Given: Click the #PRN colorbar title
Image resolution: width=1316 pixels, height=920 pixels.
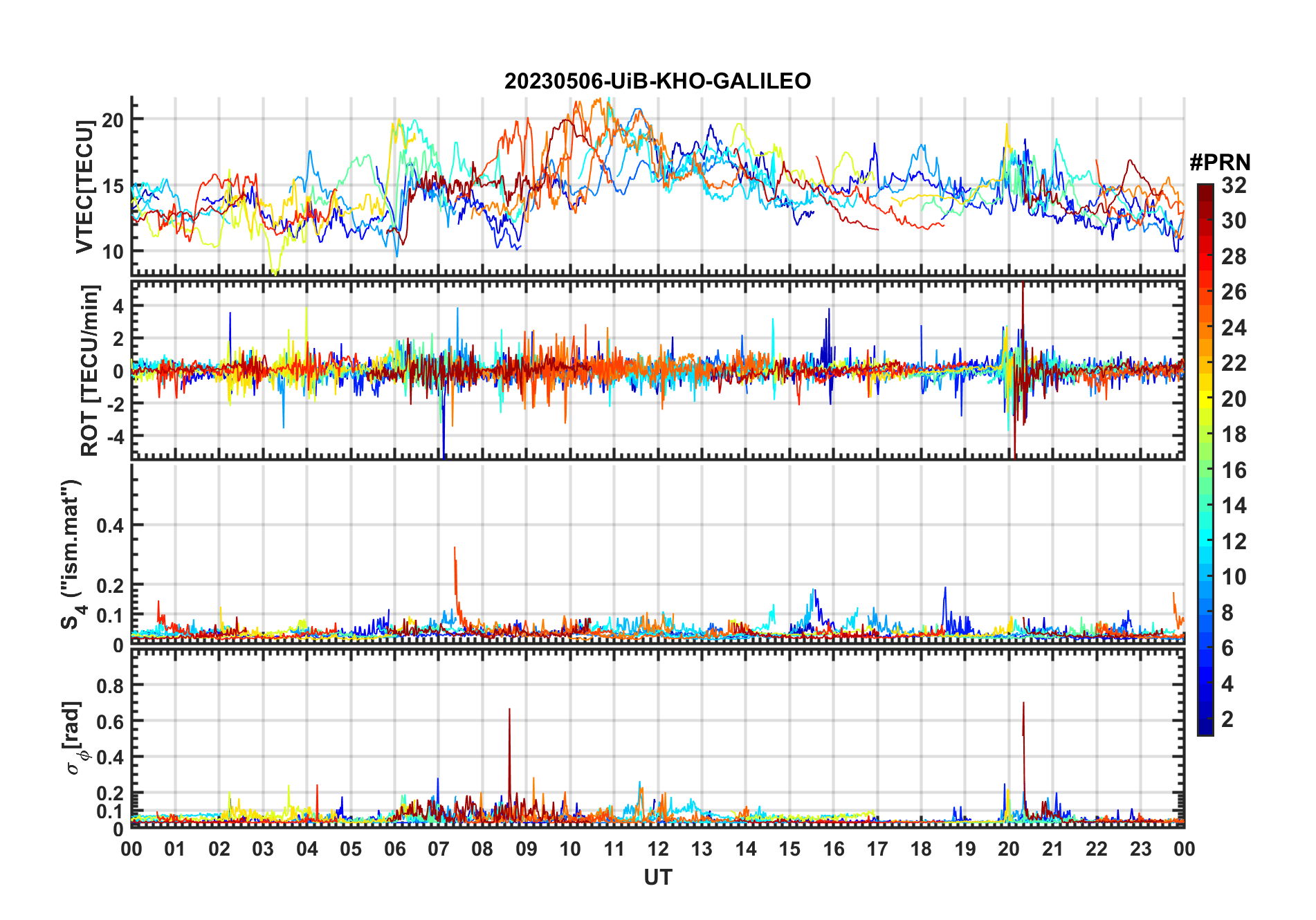Looking at the screenshot, I should pyautogui.click(x=1220, y=163).
